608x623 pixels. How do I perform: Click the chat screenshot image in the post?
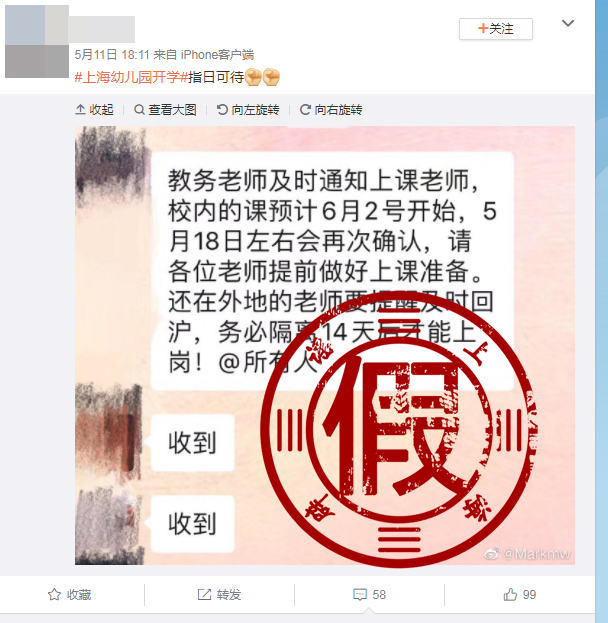[325, 345]
